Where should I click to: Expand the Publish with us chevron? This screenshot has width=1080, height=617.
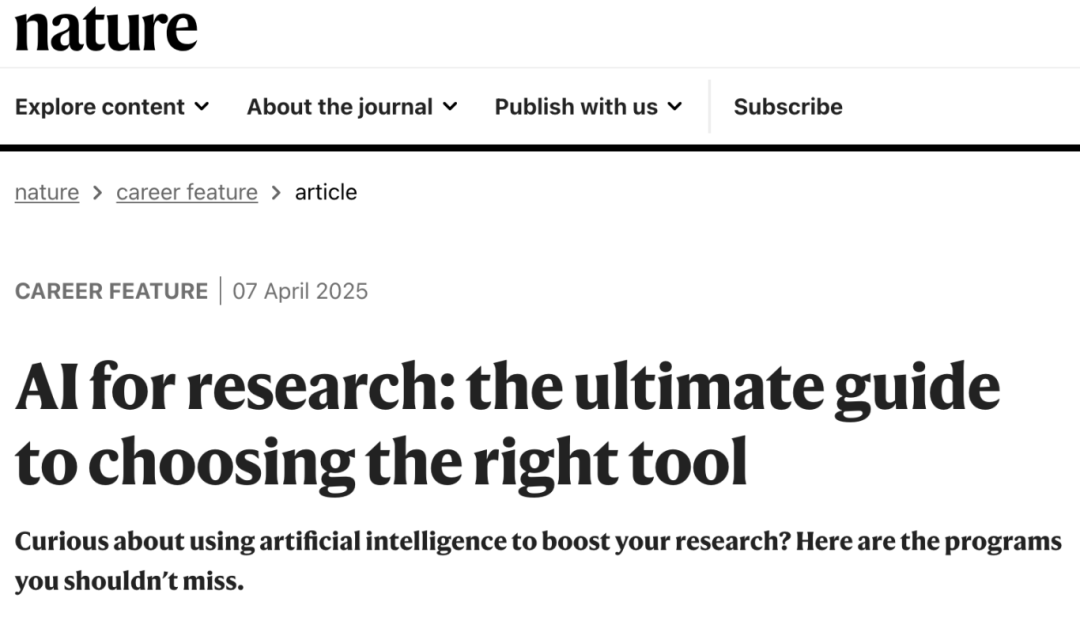coord(676,106)
